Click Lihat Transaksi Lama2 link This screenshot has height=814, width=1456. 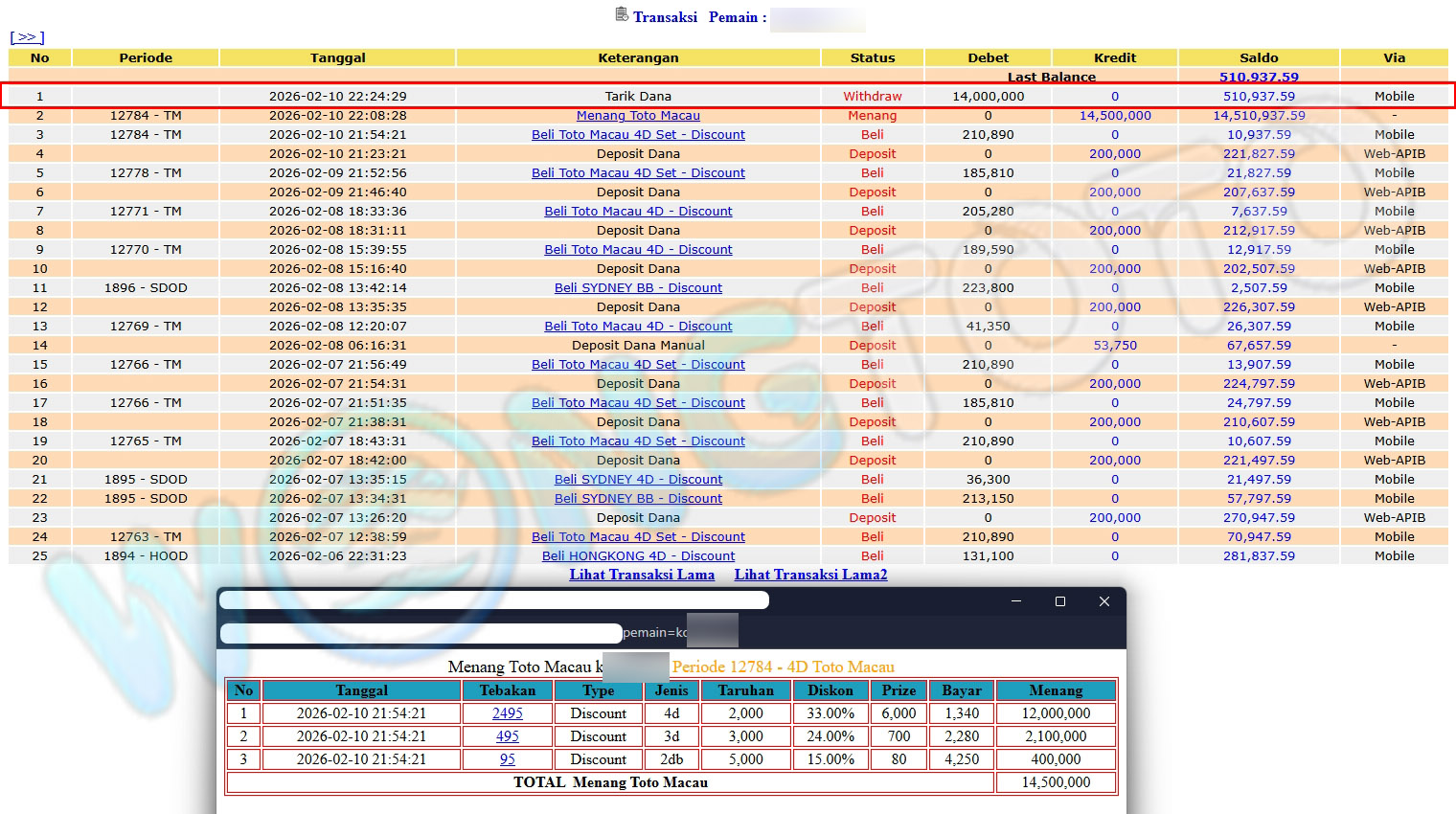pos(810,575)
